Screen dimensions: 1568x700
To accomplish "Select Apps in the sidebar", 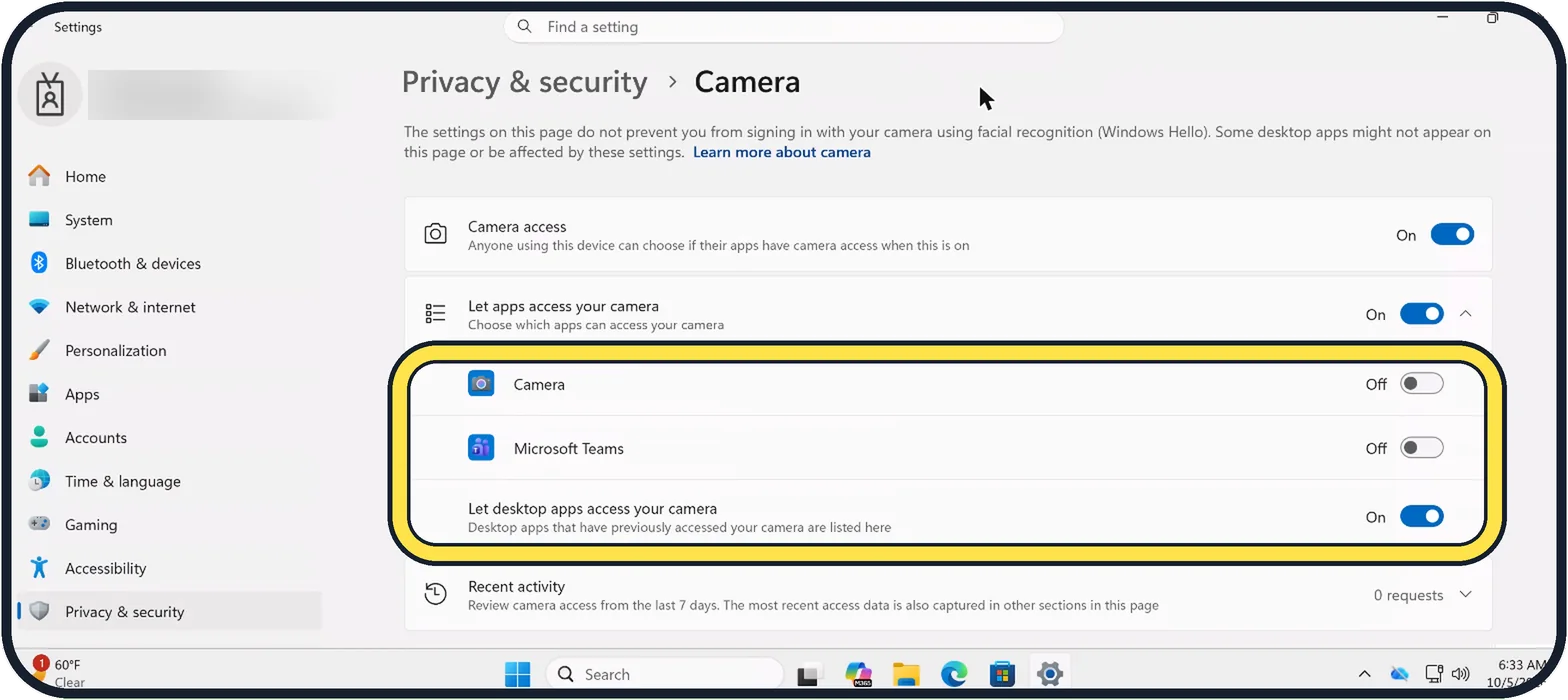I will [x=170, y=394].
